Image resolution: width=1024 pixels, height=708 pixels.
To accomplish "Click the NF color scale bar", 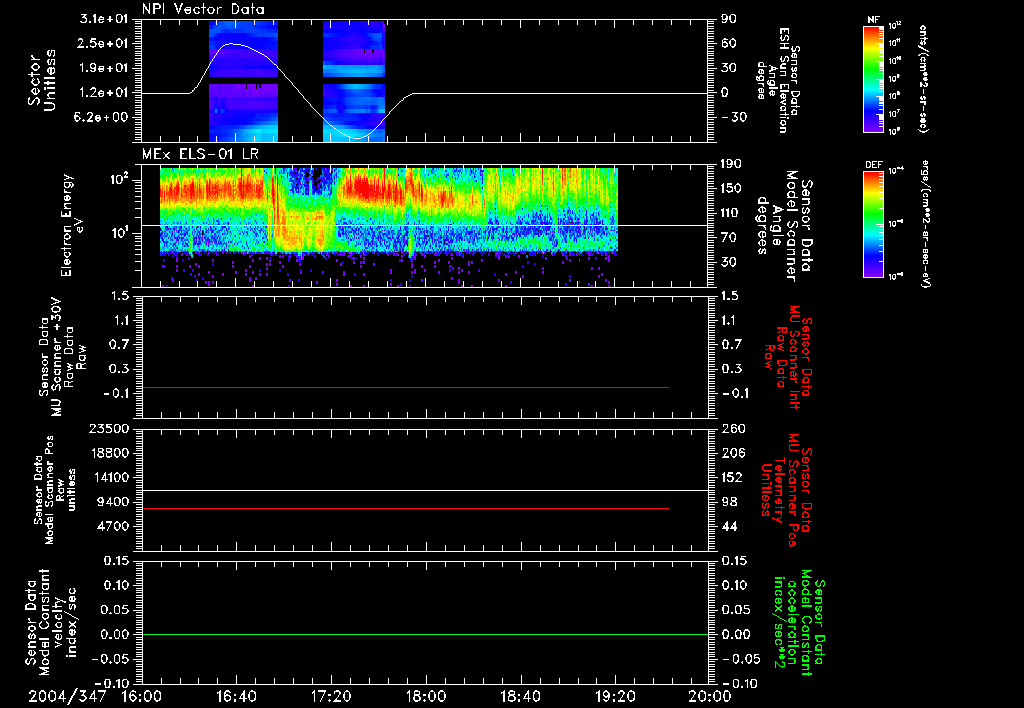I will pos(874,78).
